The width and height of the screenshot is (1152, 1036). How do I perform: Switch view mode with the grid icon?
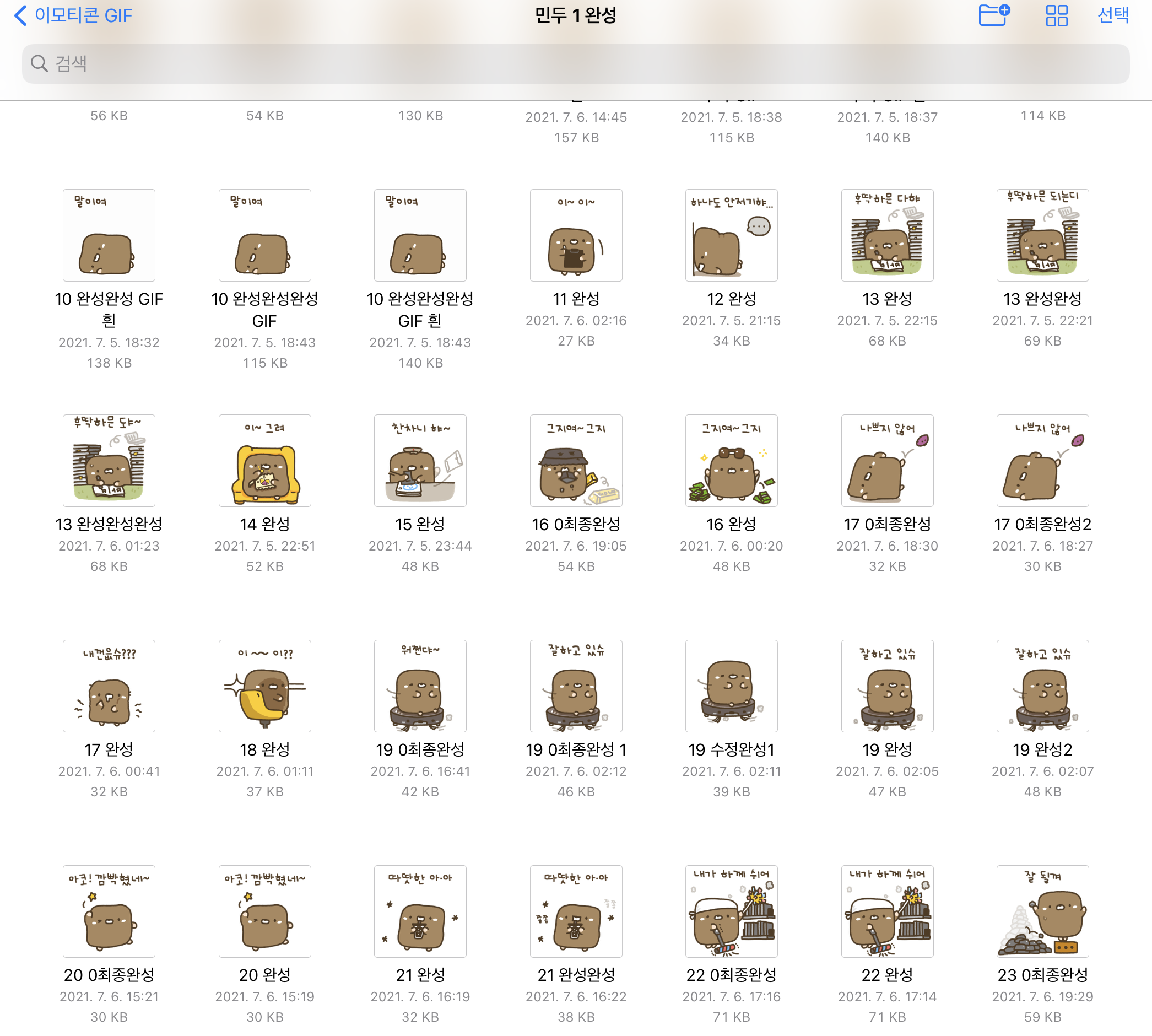pyautogui.click(x=1056, y=15)
